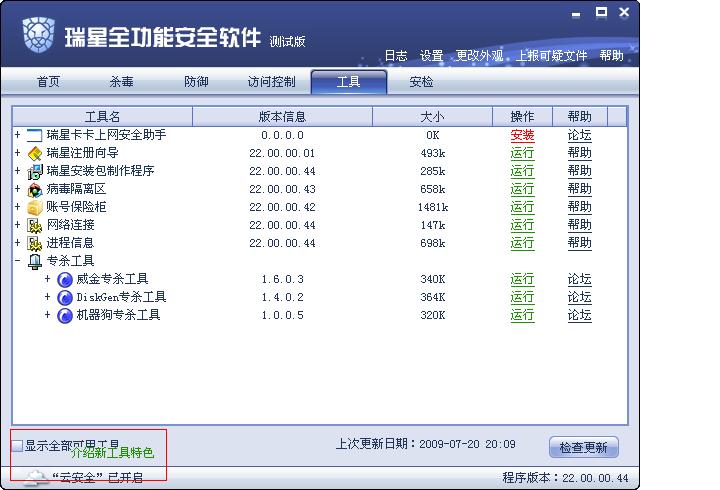The height and width of the screenshot is (490, 720).
Task: Click 安装 for 瑞星卡卡上网安全助手
Action: [x=522, y=135]
